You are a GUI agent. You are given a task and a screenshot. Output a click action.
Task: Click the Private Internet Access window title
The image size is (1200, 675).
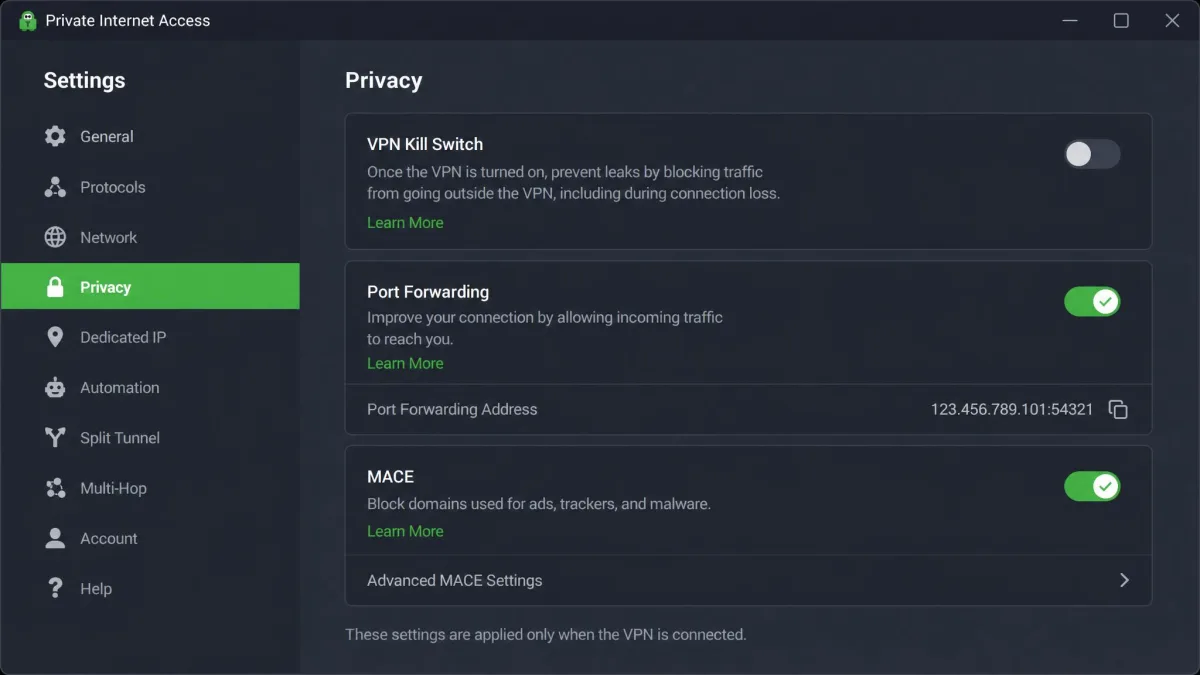click(128, 20)
